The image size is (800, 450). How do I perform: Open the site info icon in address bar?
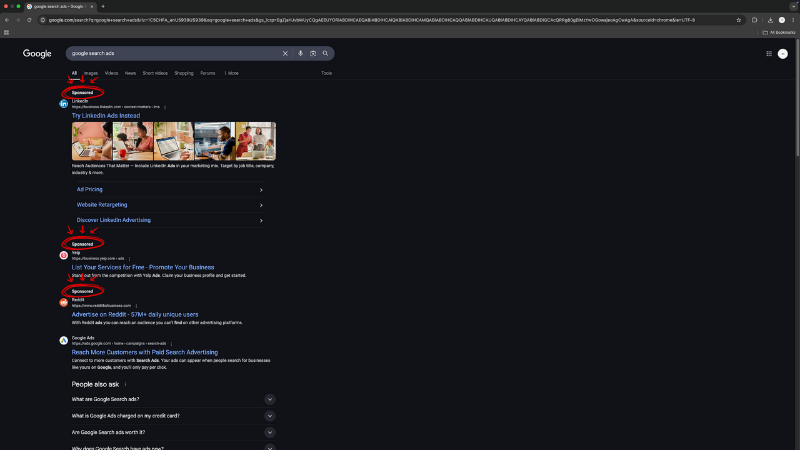pyautogui.click(x=43, y=20)
